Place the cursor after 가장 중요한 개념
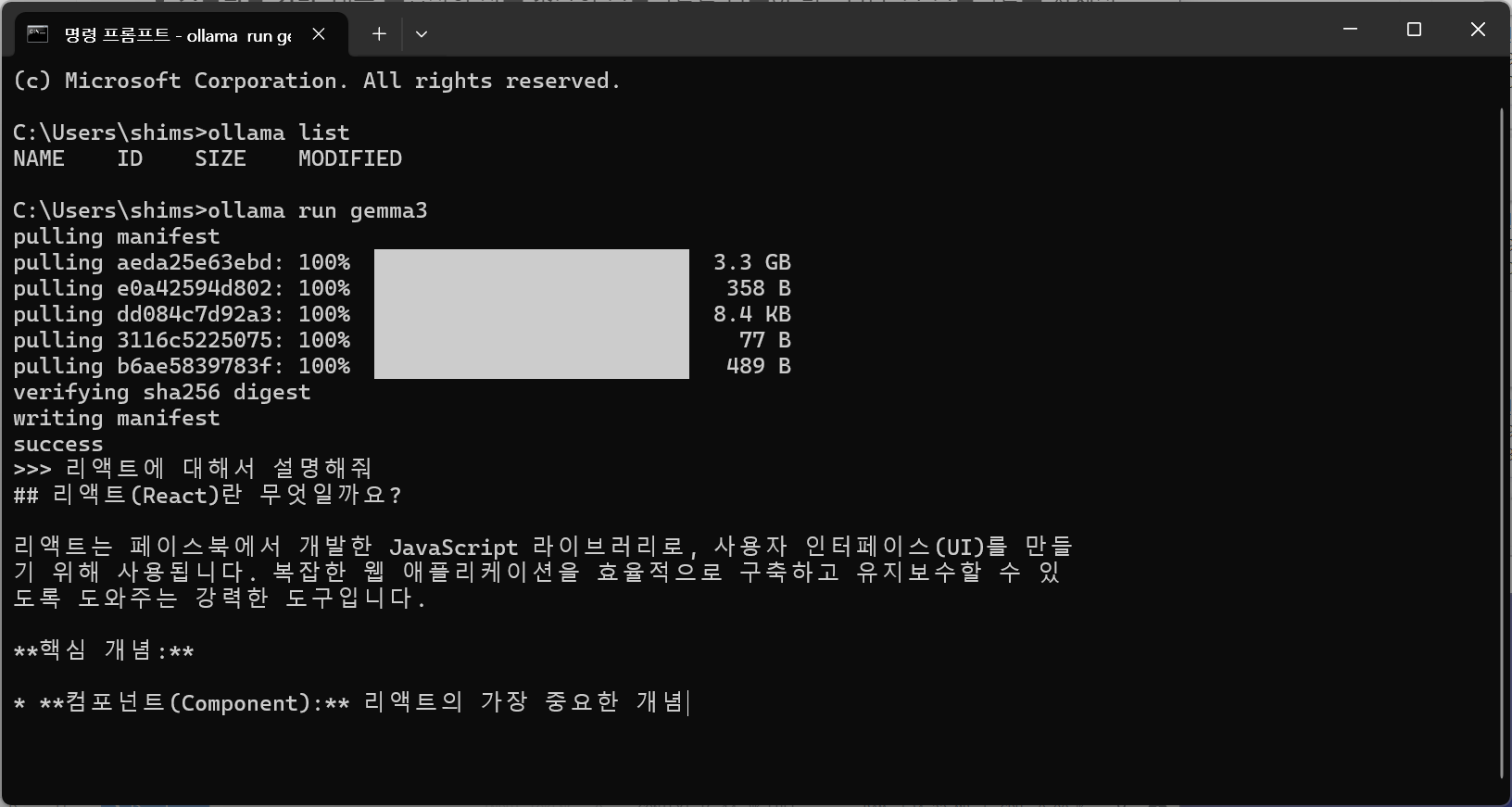Viewport: 1512px width, 807px height. [688, 702]
